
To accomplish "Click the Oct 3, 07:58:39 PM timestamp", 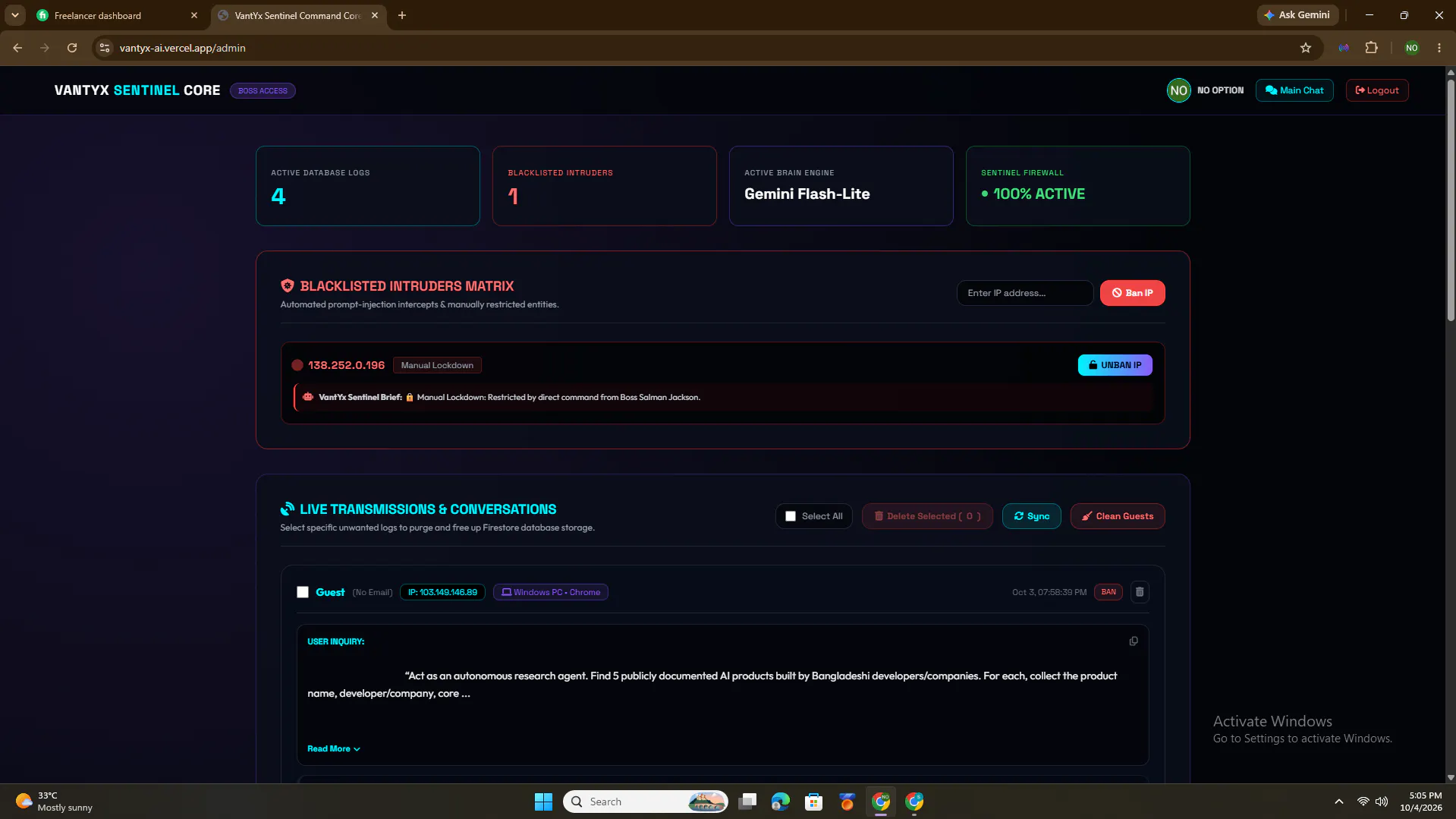I will click(1049, 592).
